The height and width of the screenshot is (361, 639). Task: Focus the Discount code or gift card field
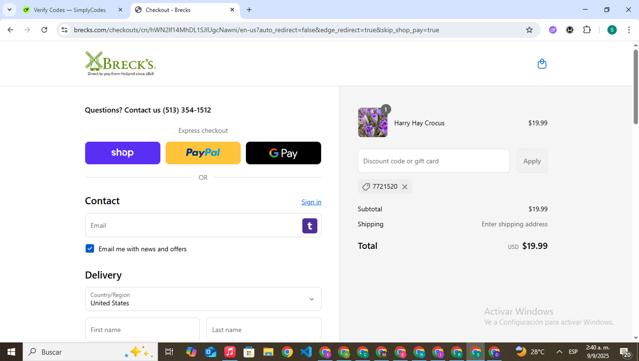[434, 161]
